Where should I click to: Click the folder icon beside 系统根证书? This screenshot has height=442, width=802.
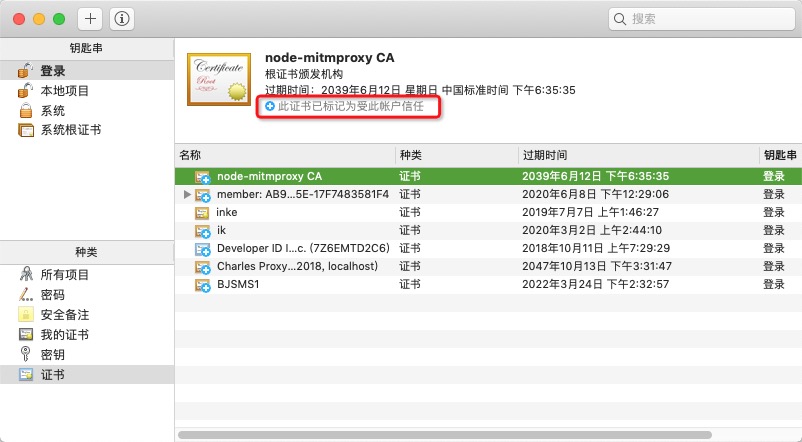[26, 130]
